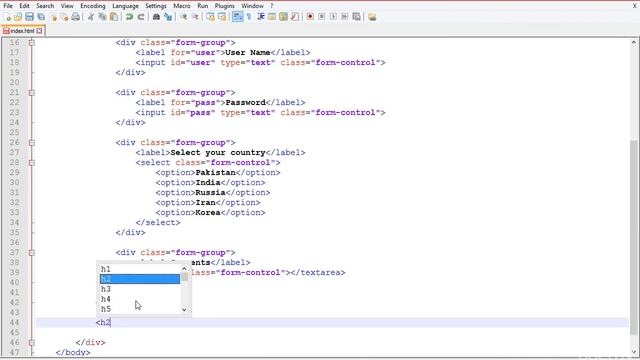Open the Encoding menu
This screenshot has height=360, width=640.
(x=93, y=6)
